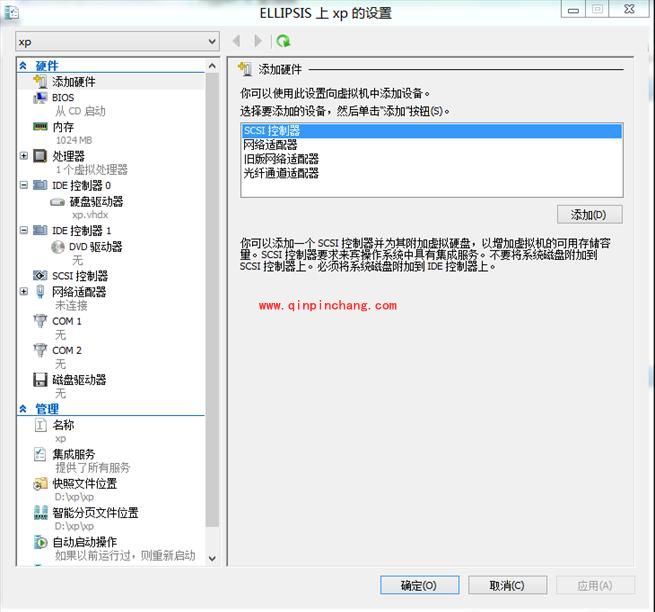This screenshot has height=612, width=655.
Task: Click the green refresh icon in toolbar
Action: tap(283, 41)
